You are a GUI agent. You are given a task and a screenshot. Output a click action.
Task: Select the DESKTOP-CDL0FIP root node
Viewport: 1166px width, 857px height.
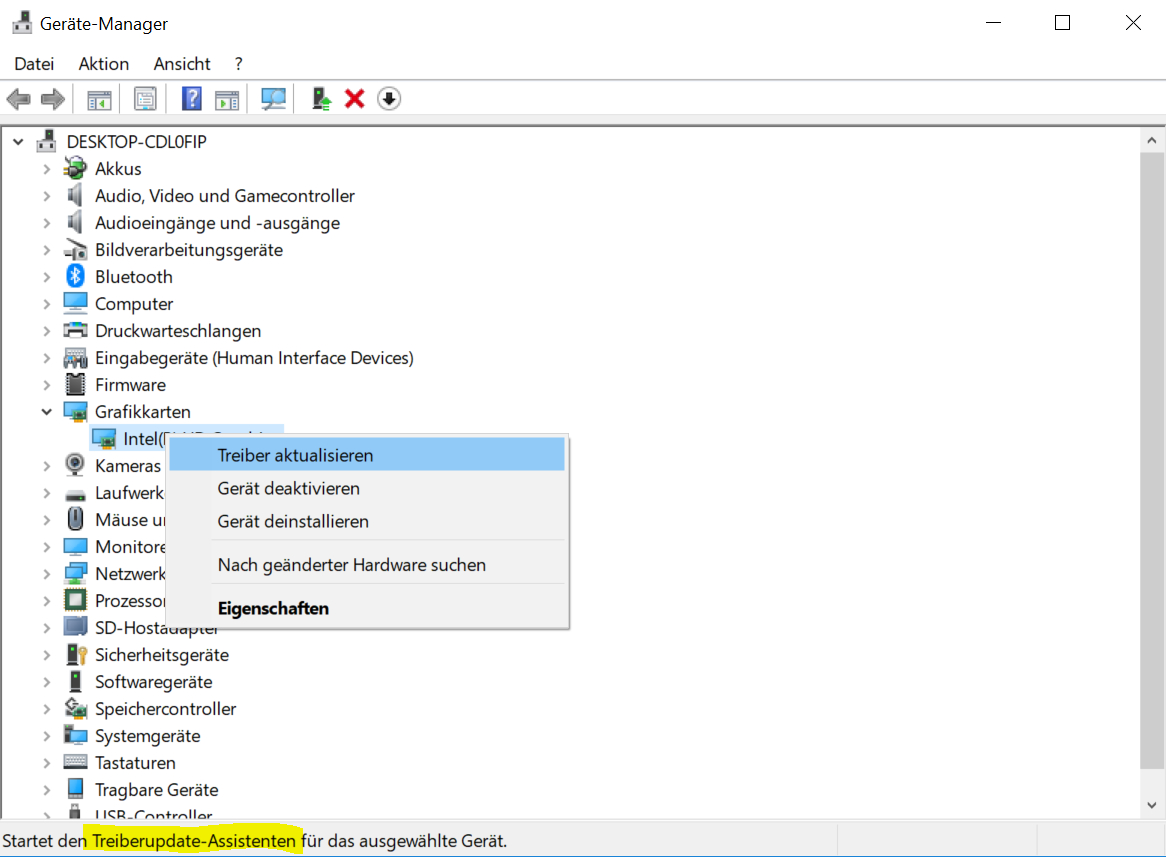pyautogui.click(x=136, y=142)
